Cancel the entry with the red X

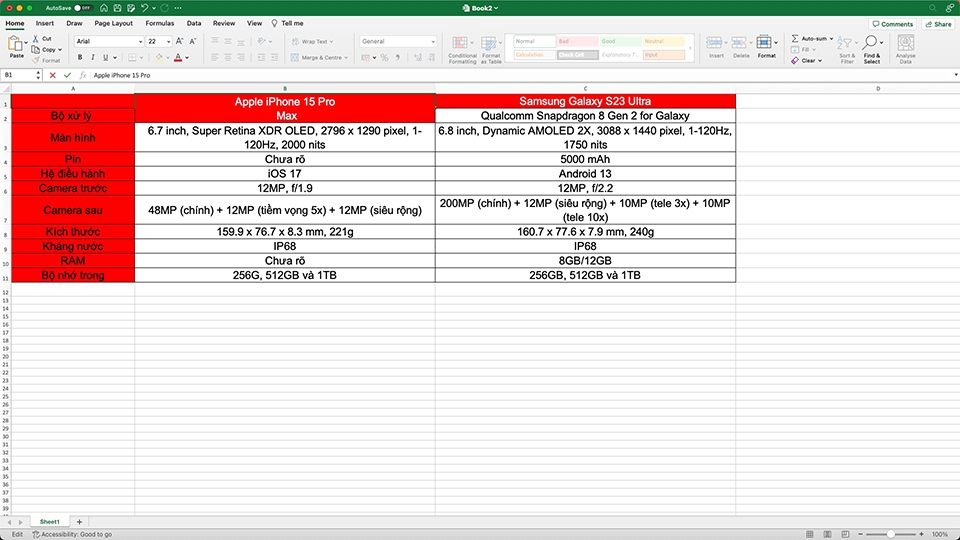[x=53, y=75]
